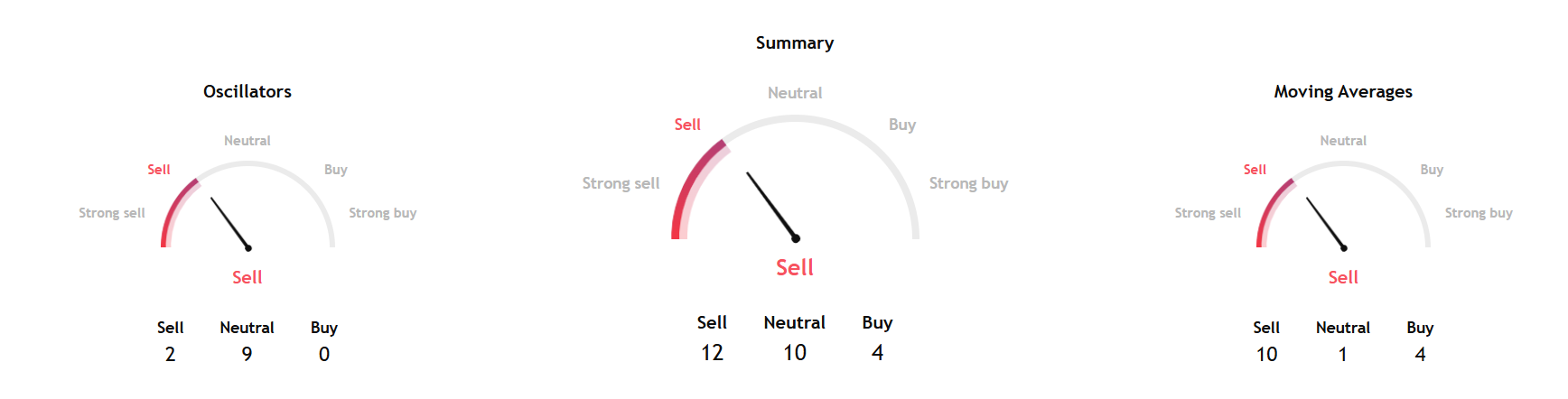Open the Moving Averages heading
The image size is (1568, 399).
[1343, 91]
